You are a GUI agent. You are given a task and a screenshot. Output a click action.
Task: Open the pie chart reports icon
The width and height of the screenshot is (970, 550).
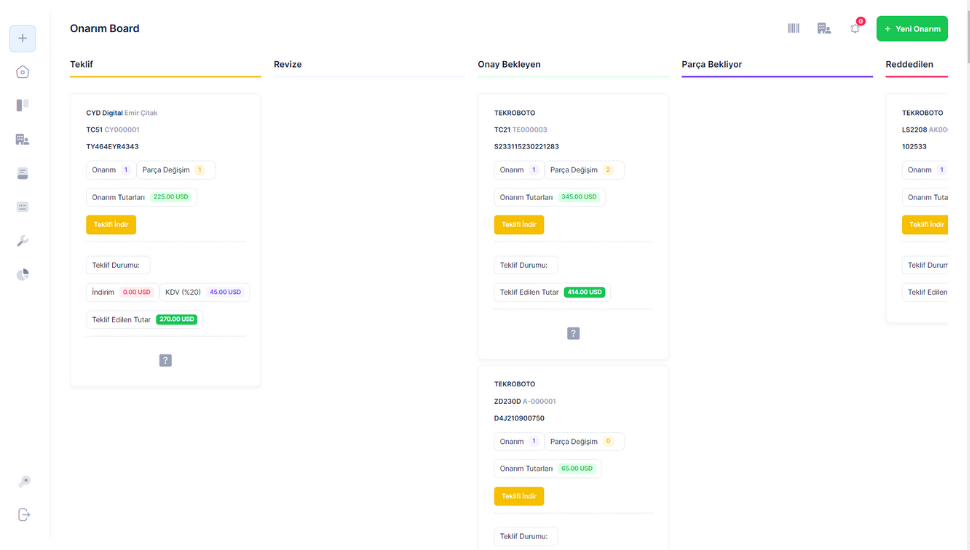click(22, 274)
